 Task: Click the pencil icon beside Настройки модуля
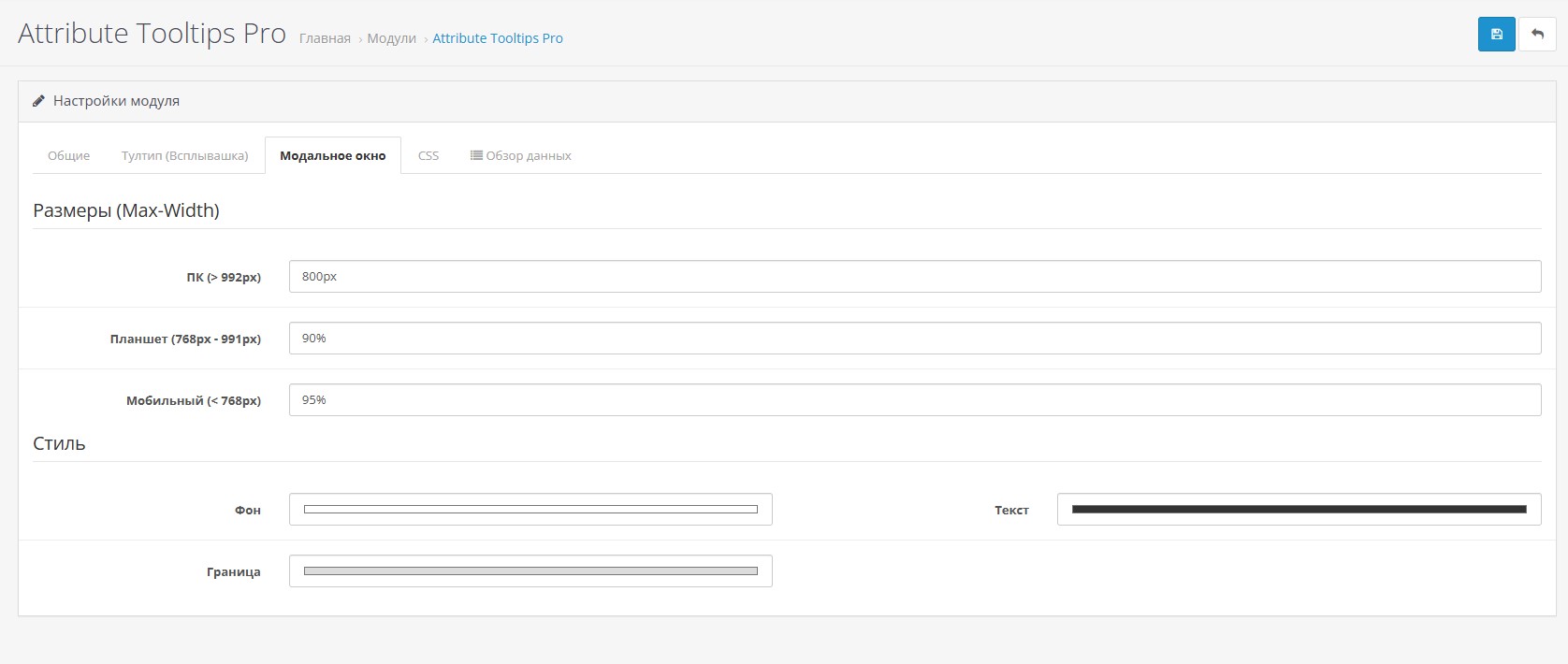click(x=38, y=101)
